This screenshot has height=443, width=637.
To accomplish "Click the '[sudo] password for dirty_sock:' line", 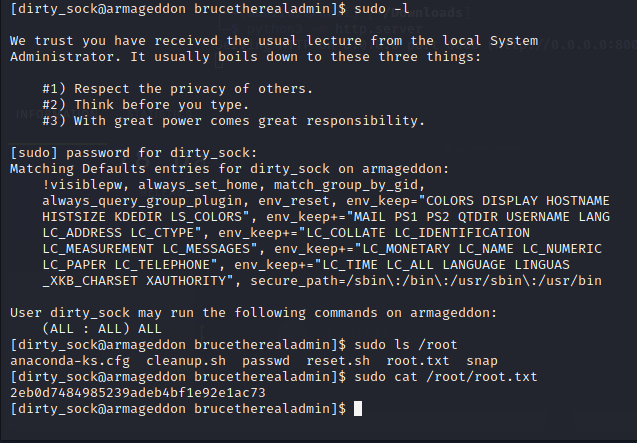I will point(134,153).
